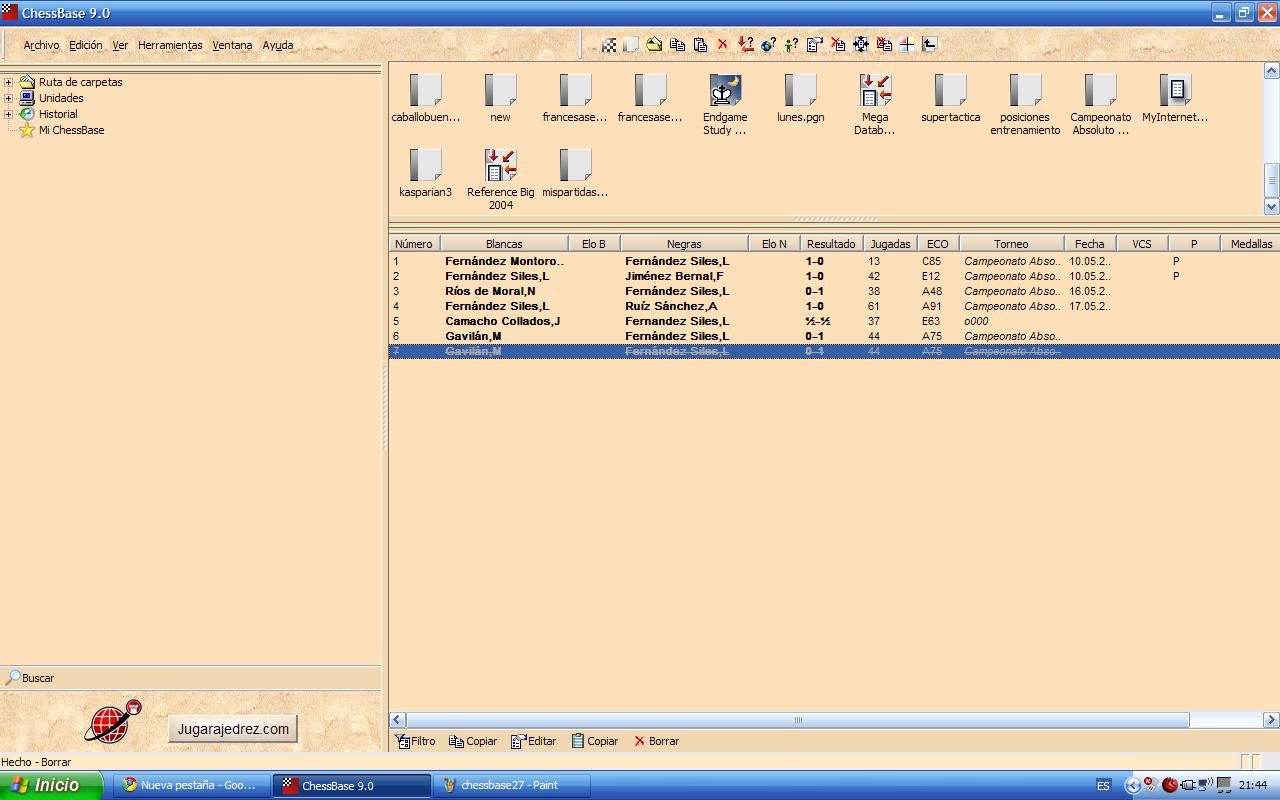Click the red shield tray icon
Screen dimensions: 1280x800
pos(1169,785)
